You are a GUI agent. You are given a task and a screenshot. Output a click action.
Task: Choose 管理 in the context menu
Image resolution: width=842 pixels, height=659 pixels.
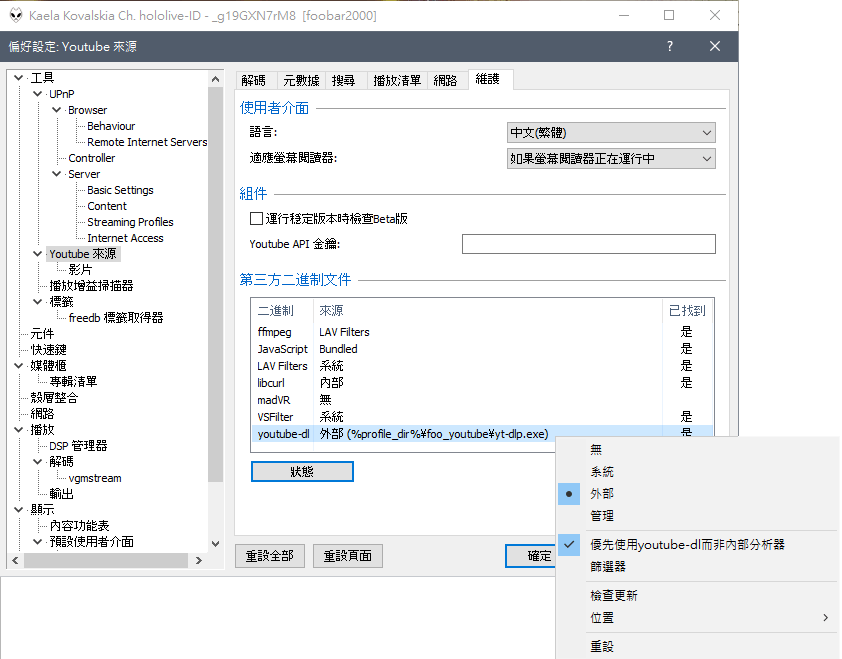click(x=602, y=516)
